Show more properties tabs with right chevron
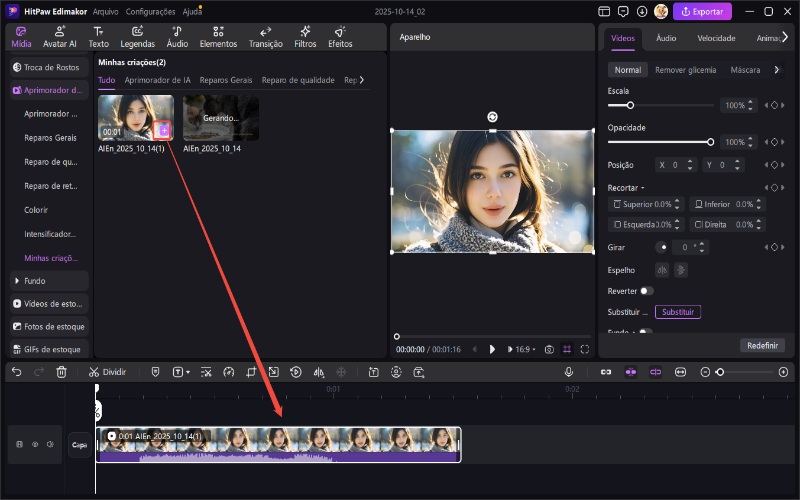Image resolution: width=800 pixels, height=500 pixels. (x=785, y=37)
